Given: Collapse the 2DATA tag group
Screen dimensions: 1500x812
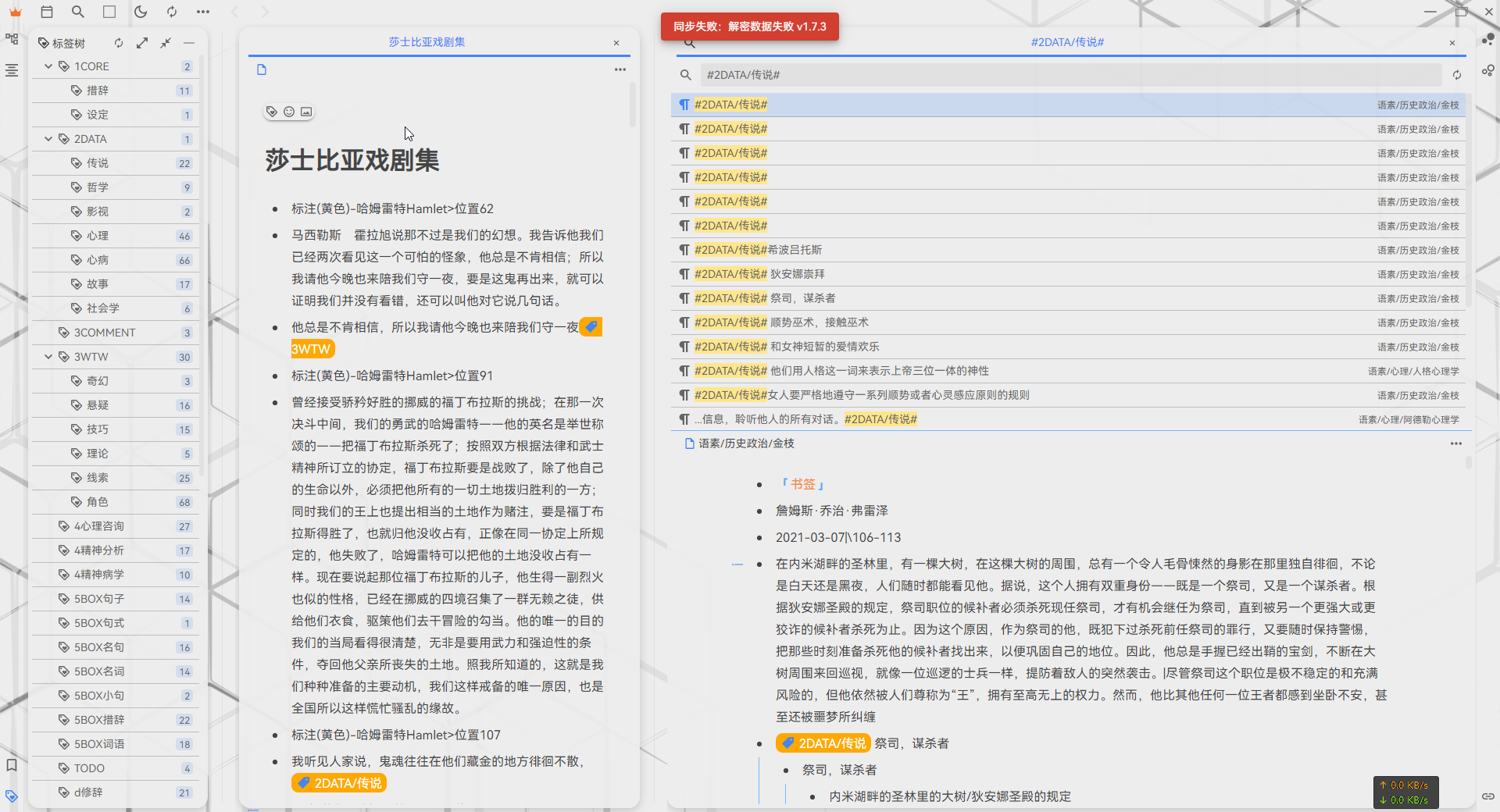Looking at the screenshot, I should pos(48,139).
